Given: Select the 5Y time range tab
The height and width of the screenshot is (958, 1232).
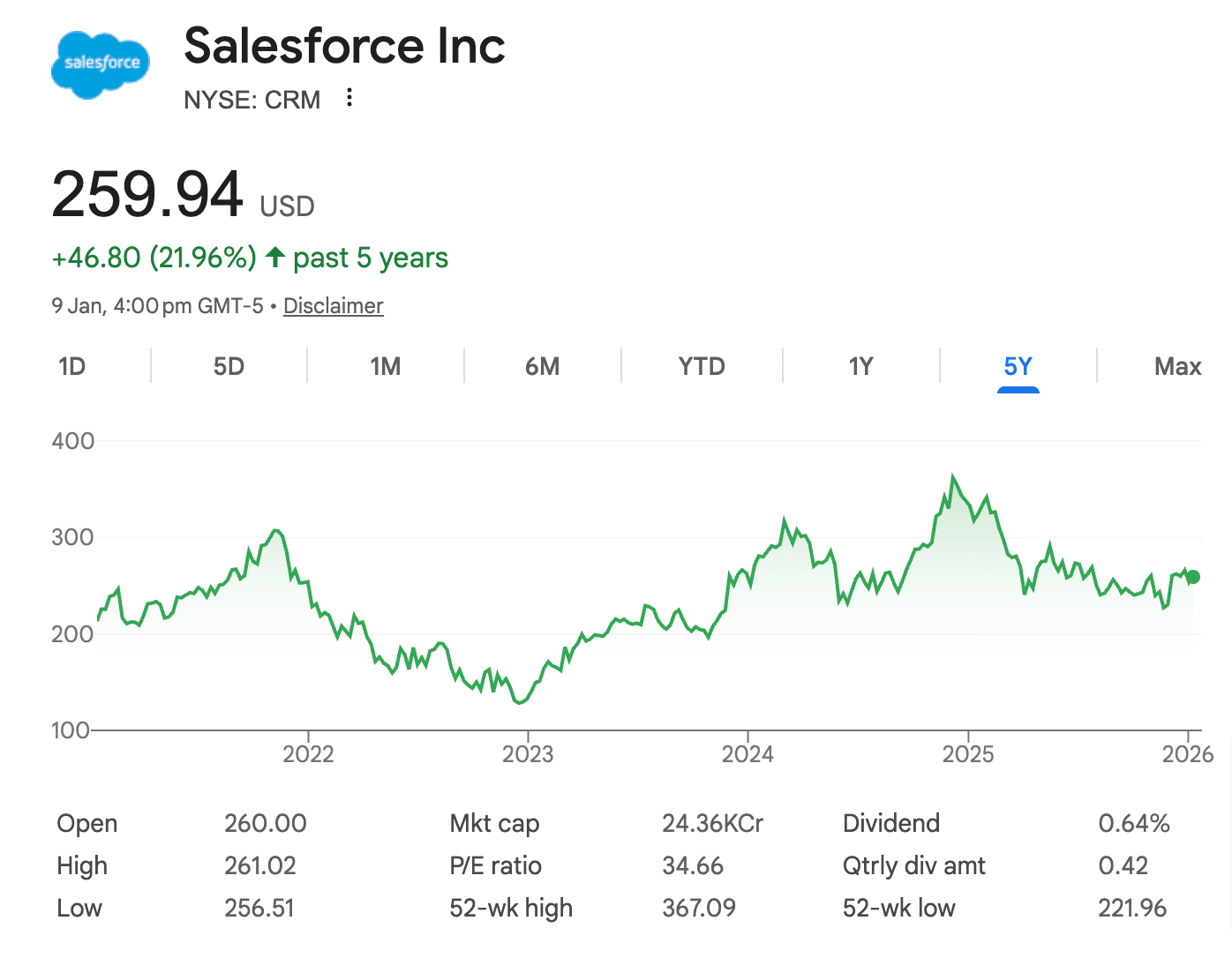Looking at the screenshot, I should [x=1018, y=366].
